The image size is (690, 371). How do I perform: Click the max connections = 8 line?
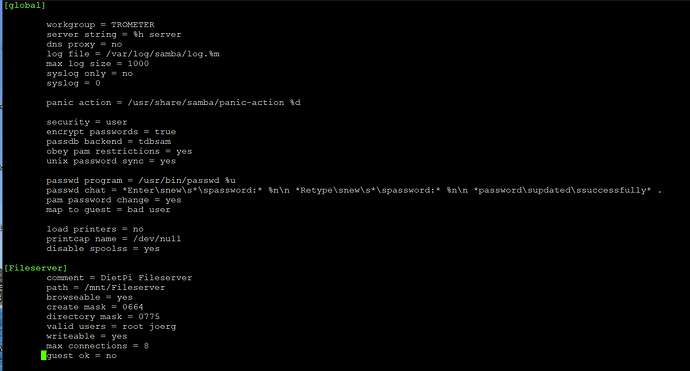click(97, 345)
